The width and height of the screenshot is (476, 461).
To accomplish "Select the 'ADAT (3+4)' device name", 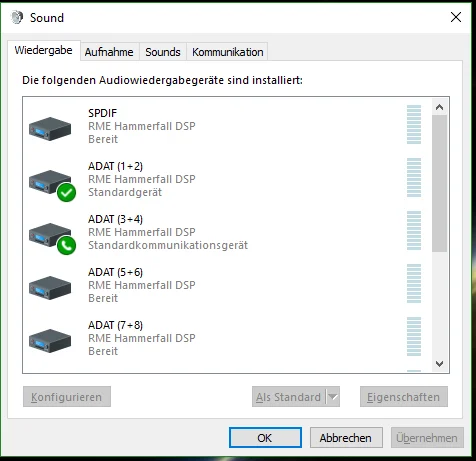I will pos(115,219).
